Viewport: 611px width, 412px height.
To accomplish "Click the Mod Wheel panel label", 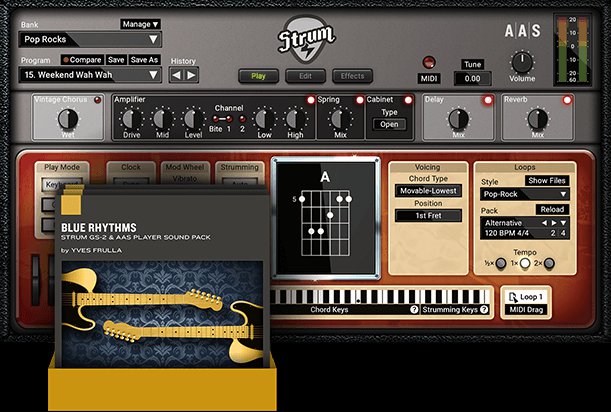I will (185, 167).
